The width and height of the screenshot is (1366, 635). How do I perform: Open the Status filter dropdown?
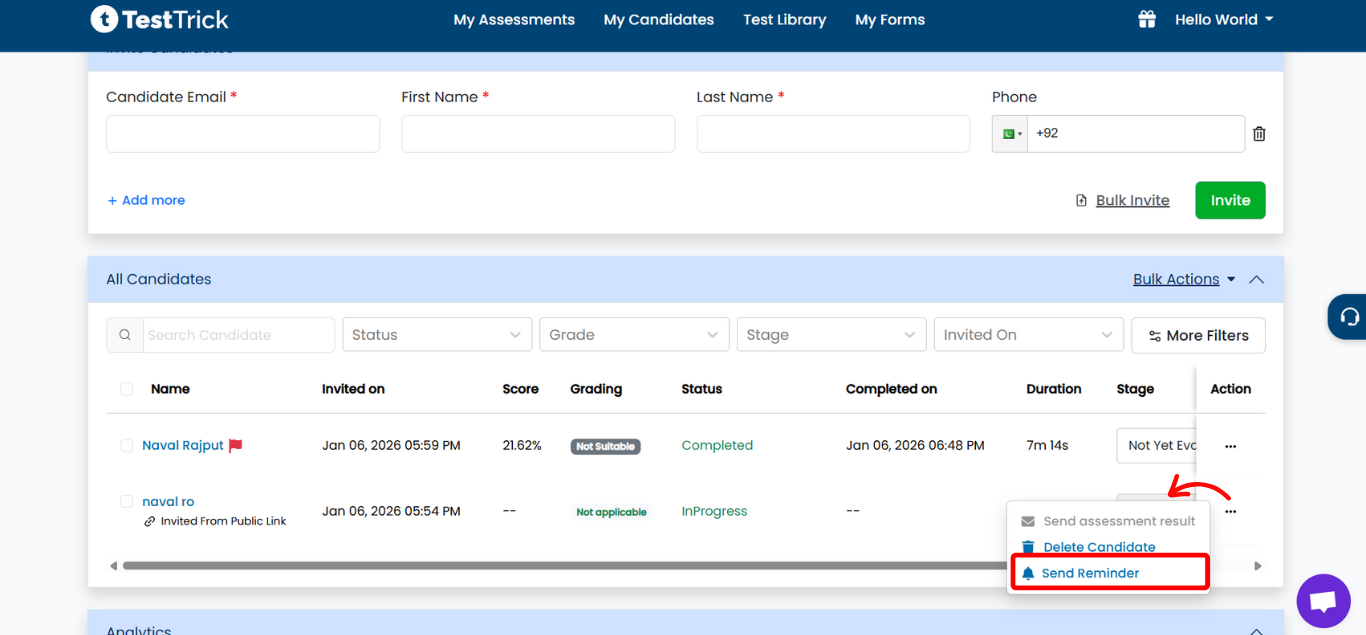click(436, 335)
